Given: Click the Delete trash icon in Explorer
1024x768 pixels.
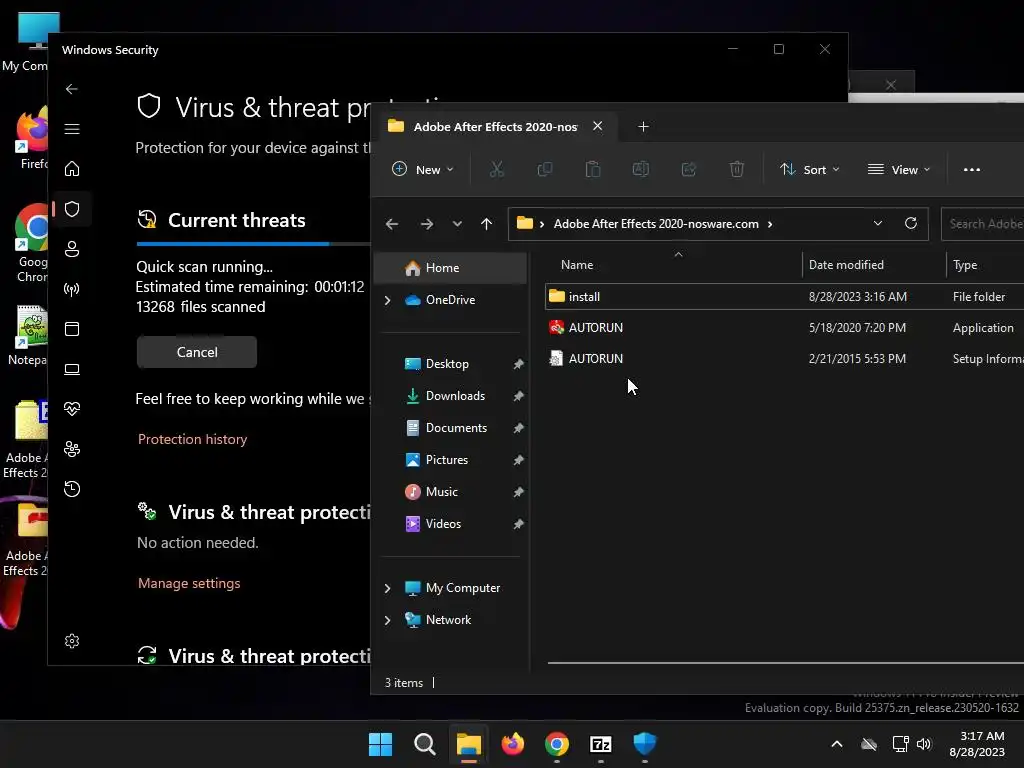Looking at the screenshot, I should pyautogui.click(x=737, y=170).
